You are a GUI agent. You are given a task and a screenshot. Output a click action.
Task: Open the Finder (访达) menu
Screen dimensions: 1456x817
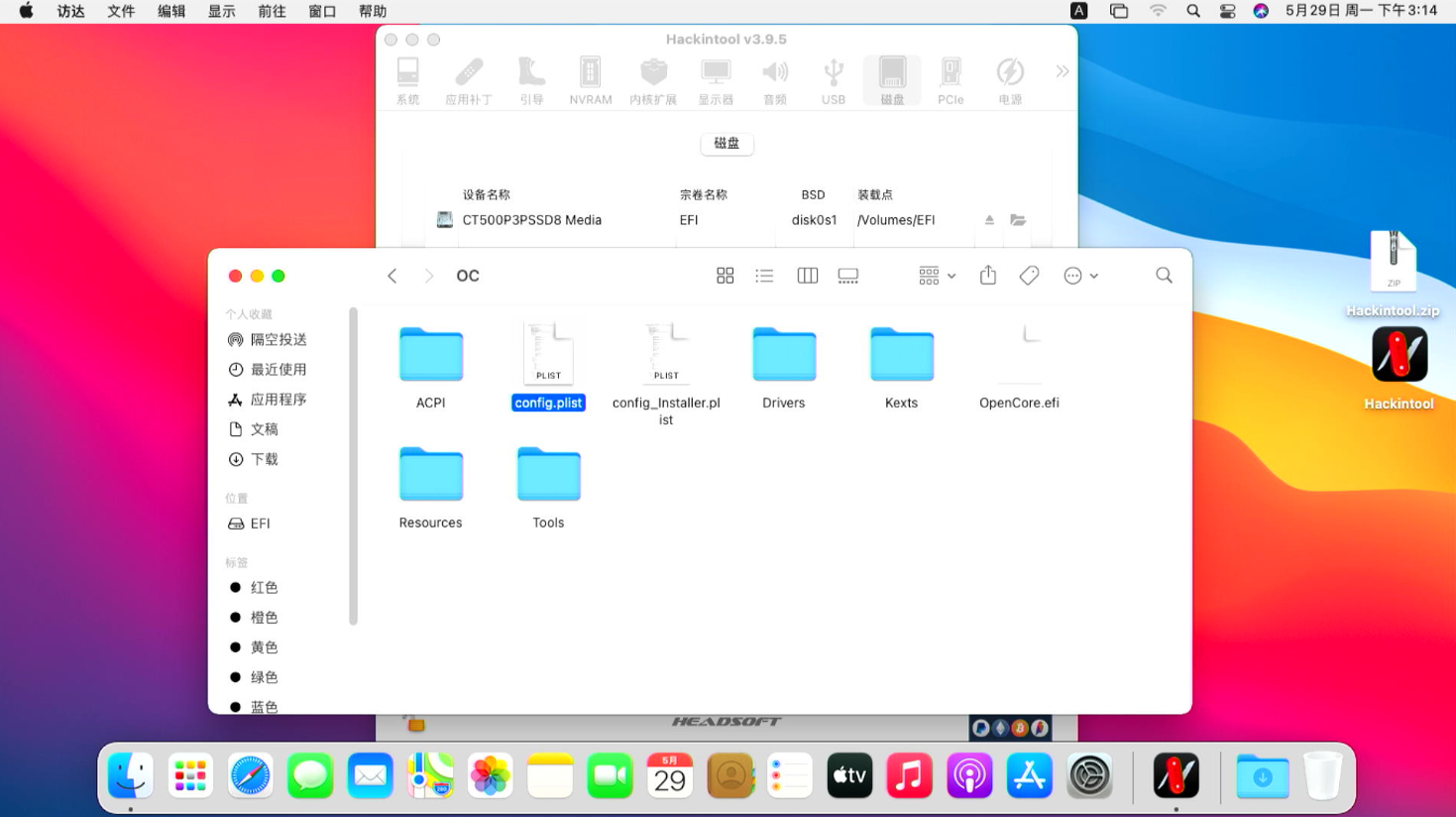click(x=70, y=11)
